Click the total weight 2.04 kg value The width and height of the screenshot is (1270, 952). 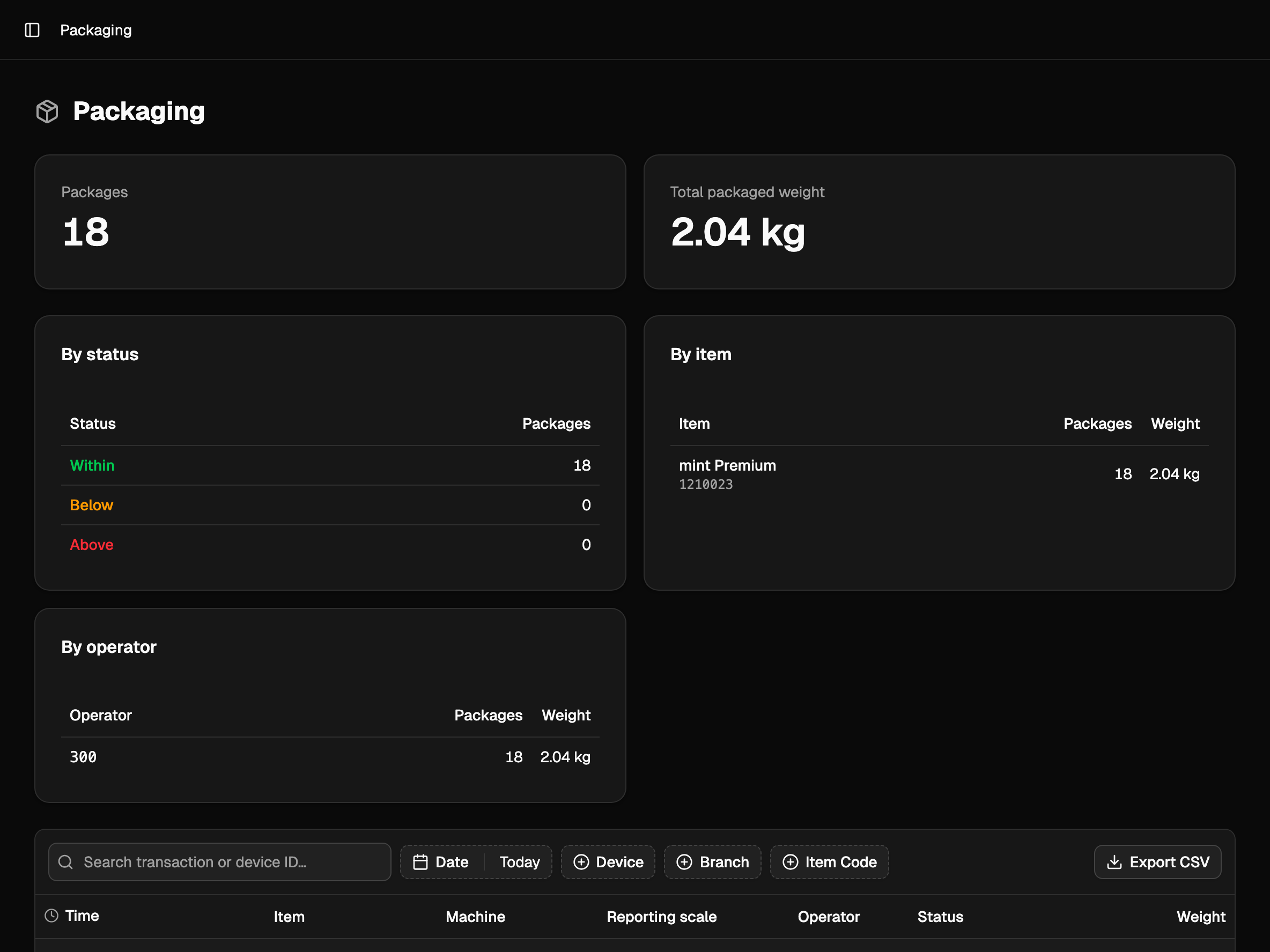738,233
